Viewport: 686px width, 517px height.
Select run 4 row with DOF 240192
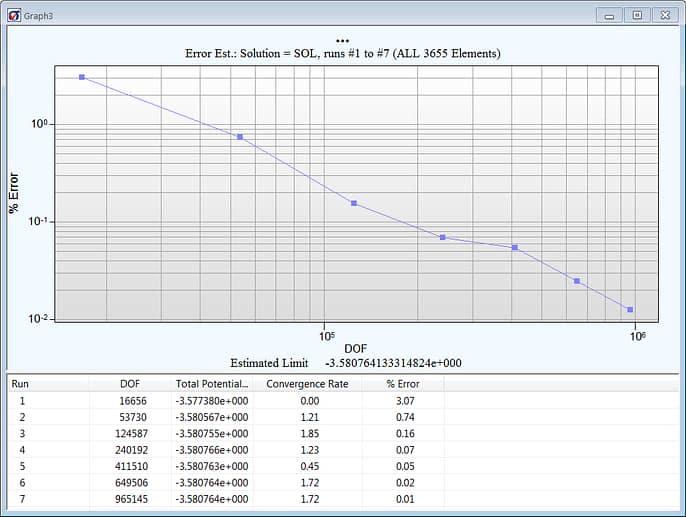tap(130, 449)
